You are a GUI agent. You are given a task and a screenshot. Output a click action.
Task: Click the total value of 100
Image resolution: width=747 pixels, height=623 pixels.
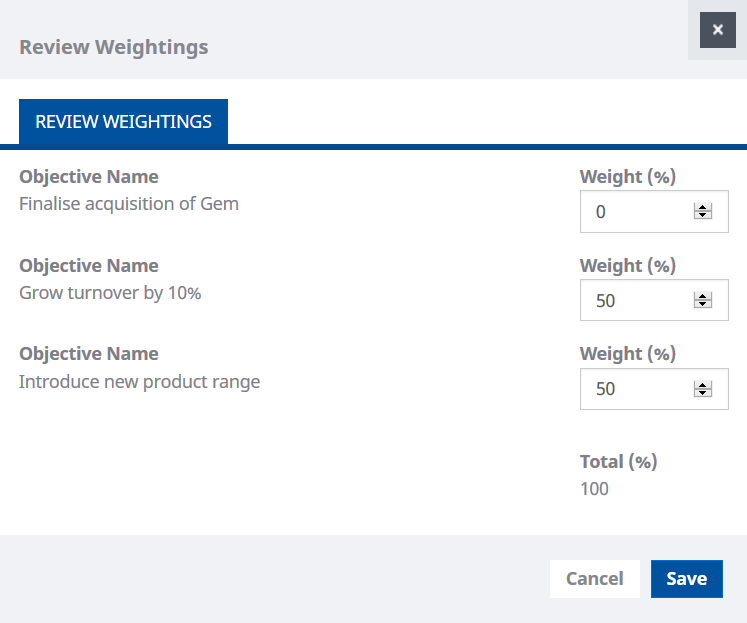click(594, 489)
